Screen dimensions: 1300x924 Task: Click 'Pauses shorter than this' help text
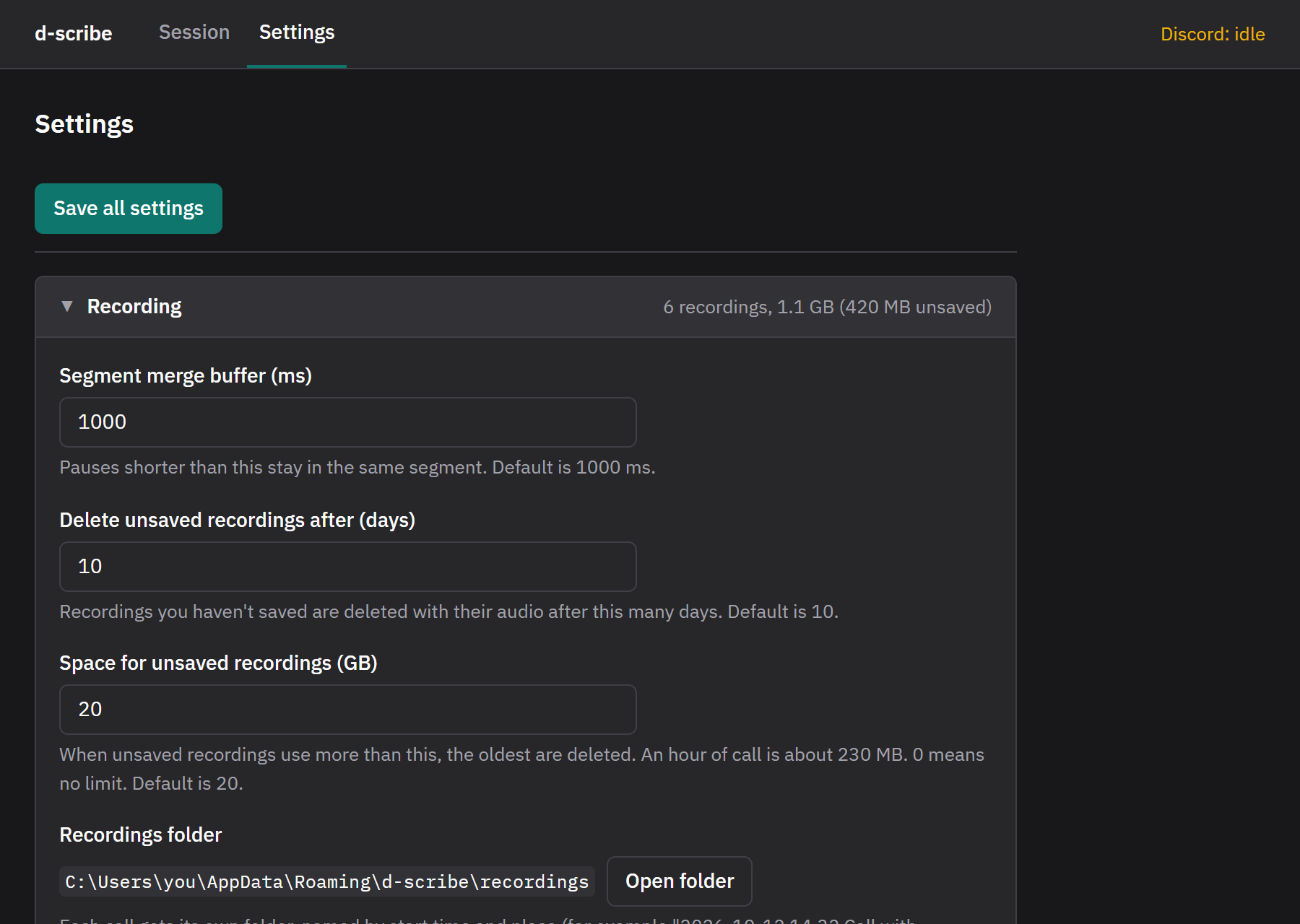click(357, 467)
